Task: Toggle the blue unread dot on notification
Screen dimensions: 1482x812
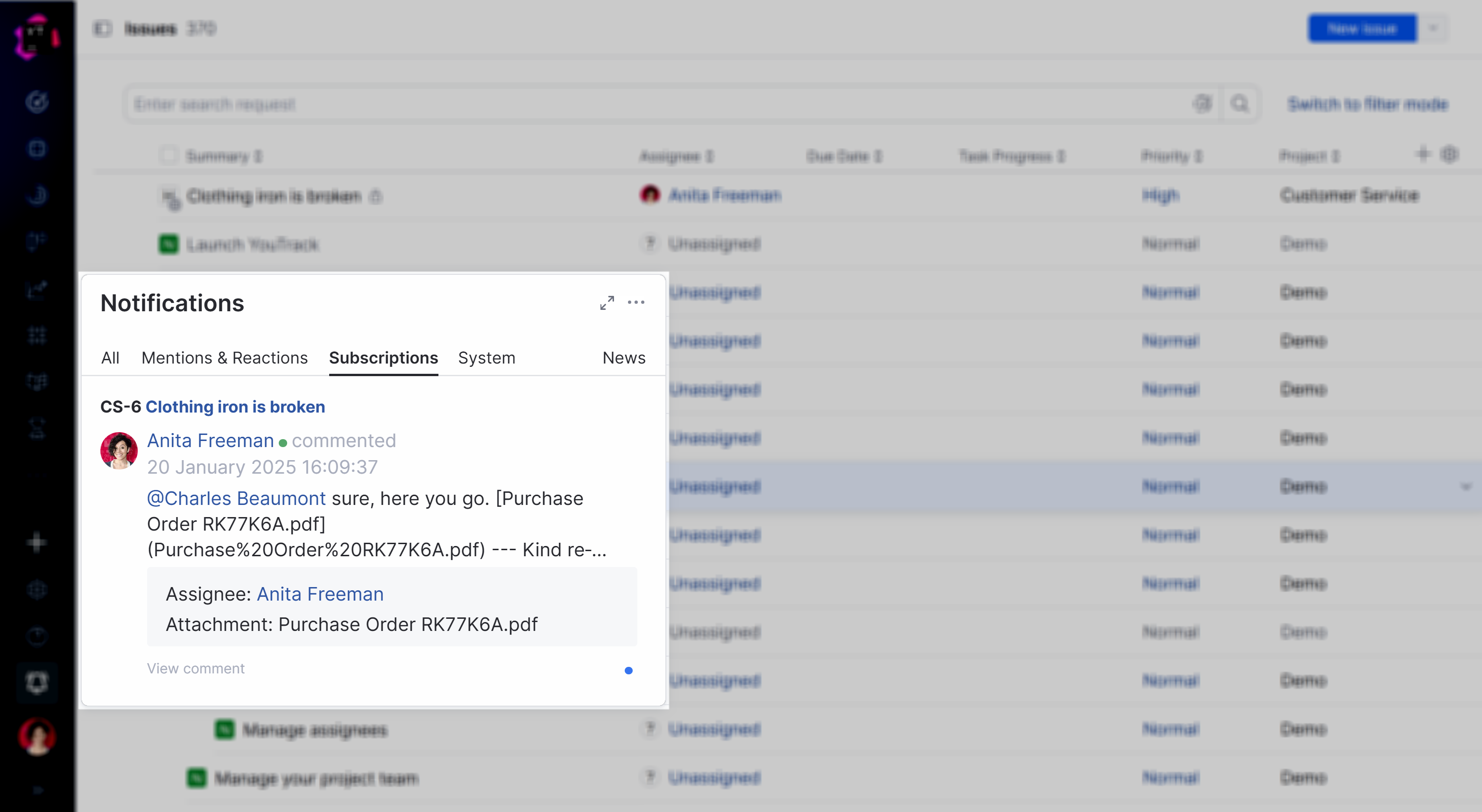Action: 628,670
